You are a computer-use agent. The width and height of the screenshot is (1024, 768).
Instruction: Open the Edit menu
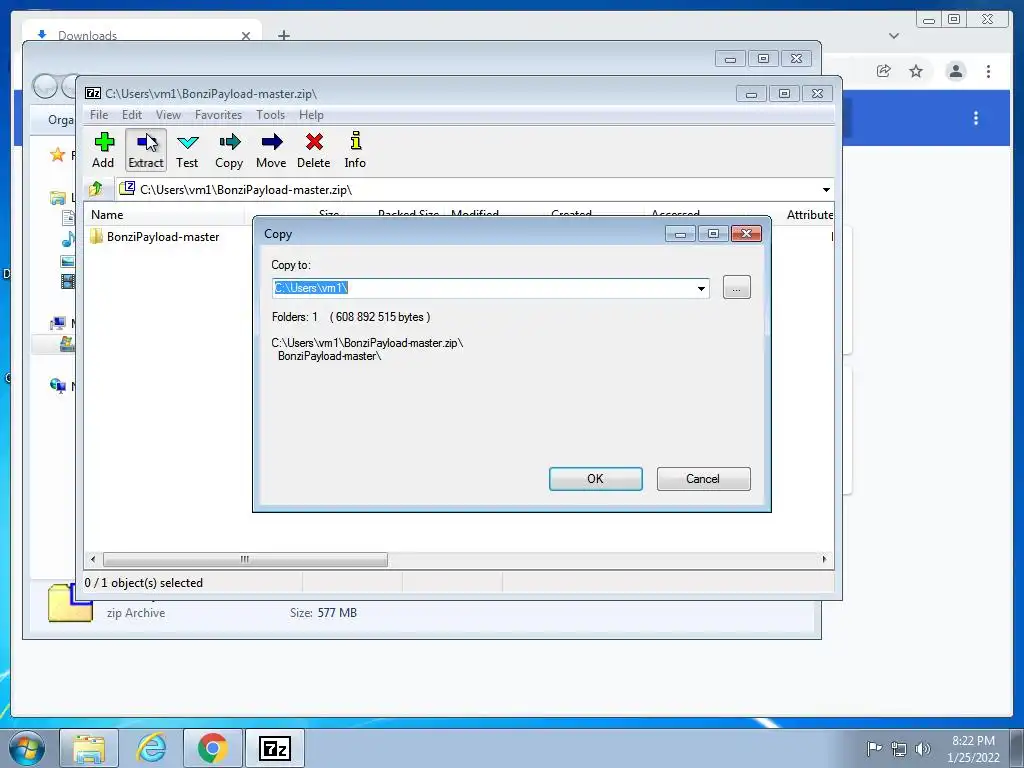click(x=132, y=115)
